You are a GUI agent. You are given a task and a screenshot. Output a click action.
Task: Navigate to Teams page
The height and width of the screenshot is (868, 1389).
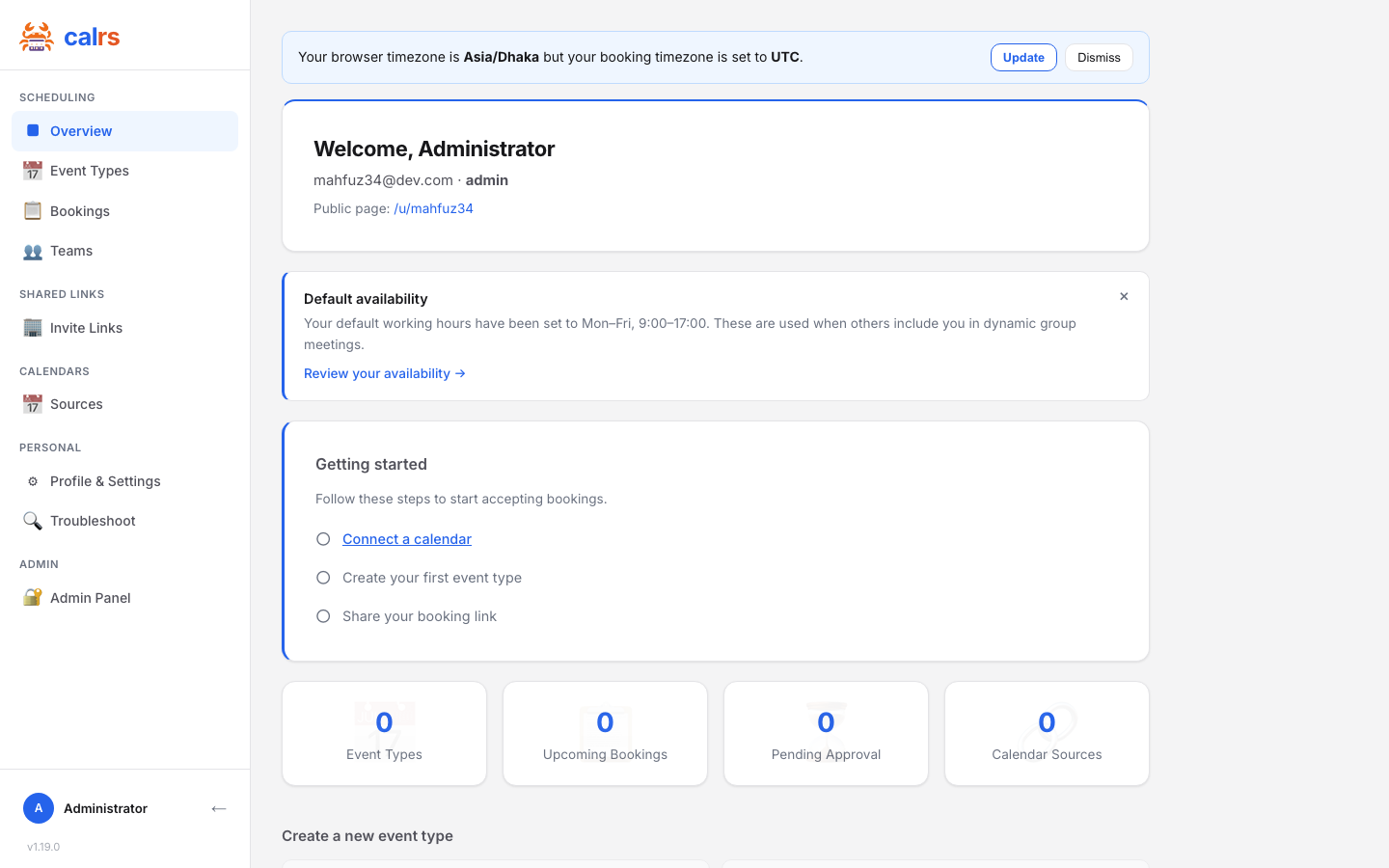click(124, 251)
